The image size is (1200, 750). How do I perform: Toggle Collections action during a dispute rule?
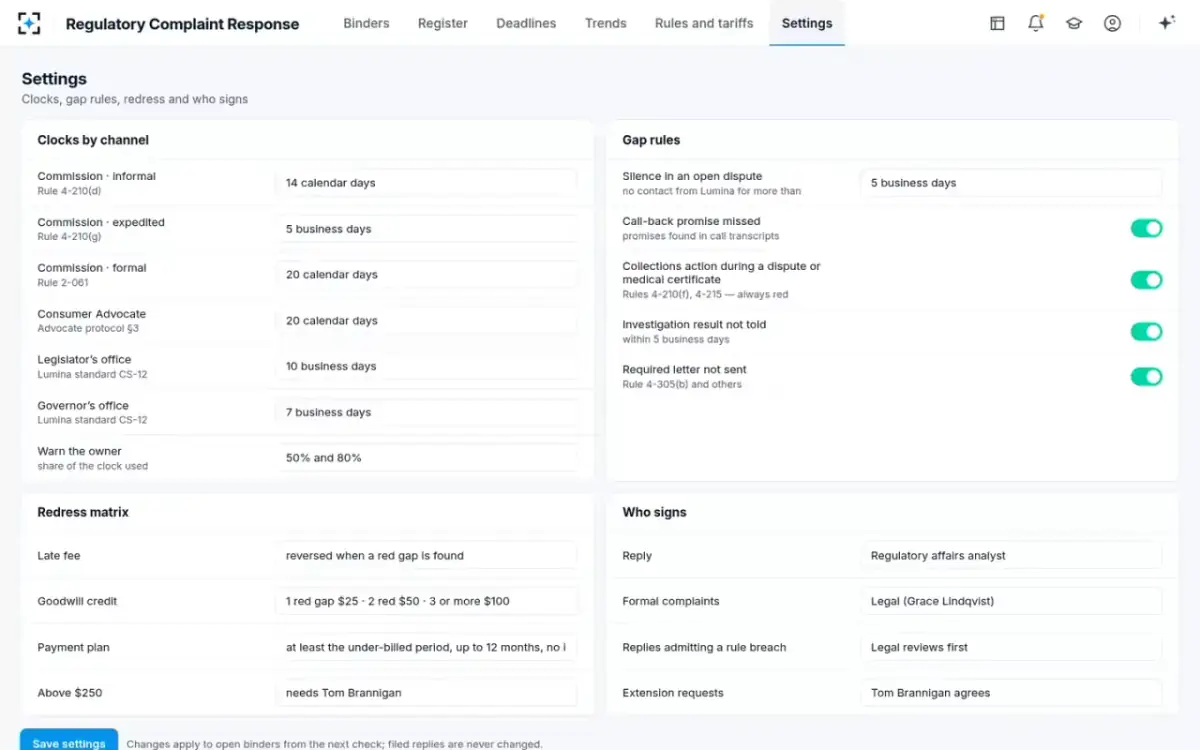1146,280
